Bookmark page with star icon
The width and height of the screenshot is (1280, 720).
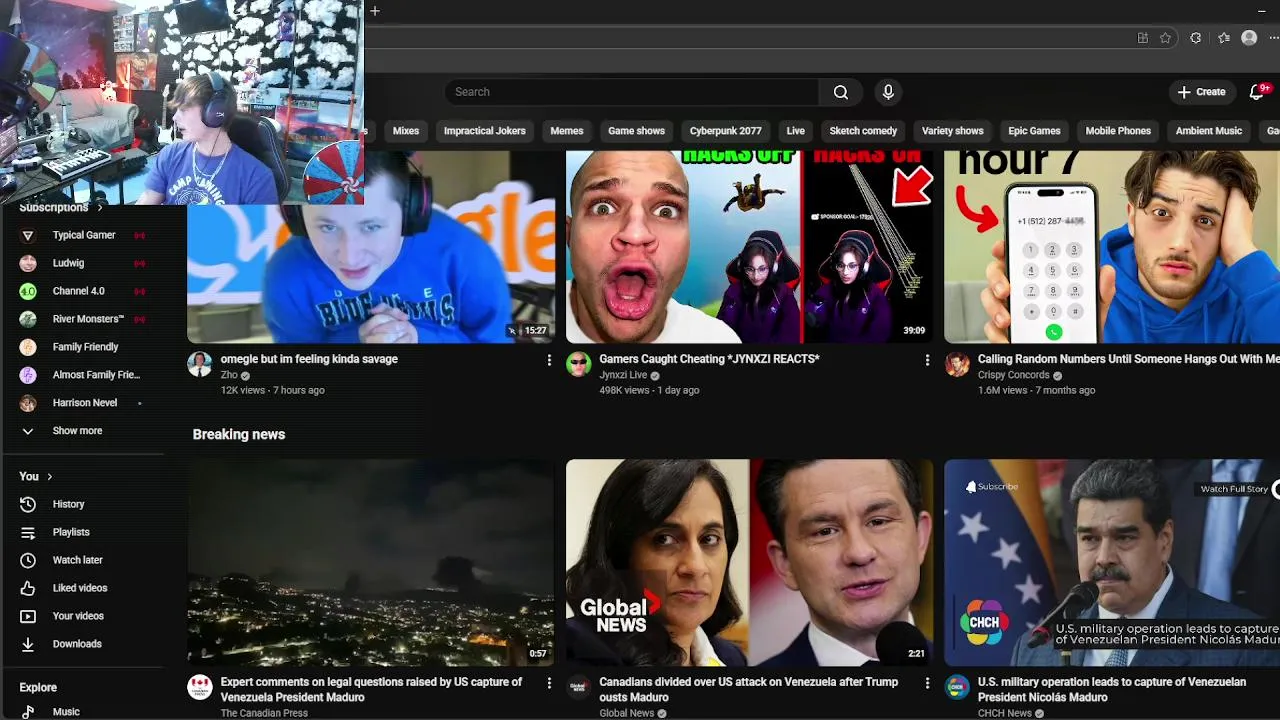[x=1166, y=38]
